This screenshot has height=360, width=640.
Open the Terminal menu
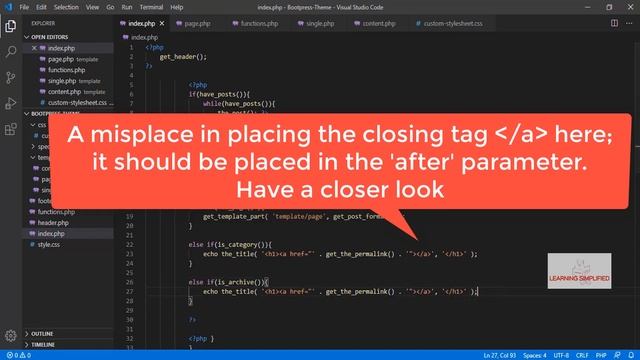pos(151,7)
